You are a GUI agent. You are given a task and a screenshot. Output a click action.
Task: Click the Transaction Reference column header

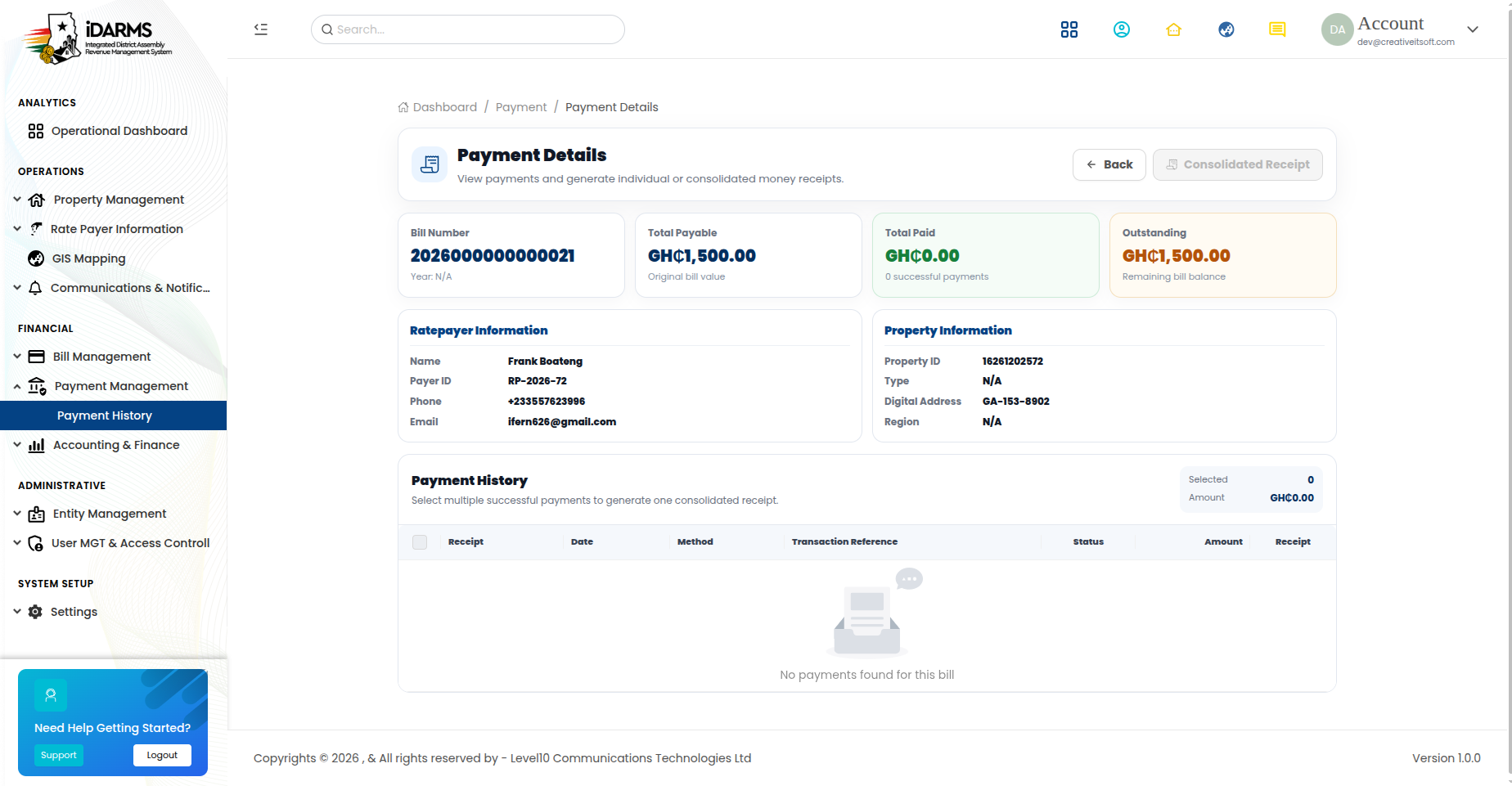844,542
